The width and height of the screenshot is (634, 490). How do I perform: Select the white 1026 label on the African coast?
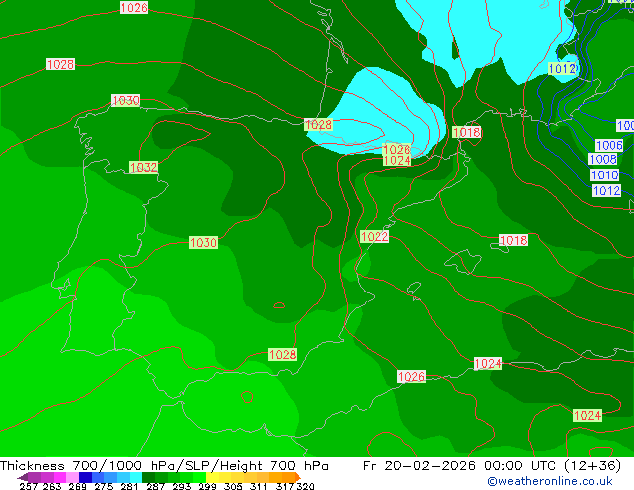(412, 376)
